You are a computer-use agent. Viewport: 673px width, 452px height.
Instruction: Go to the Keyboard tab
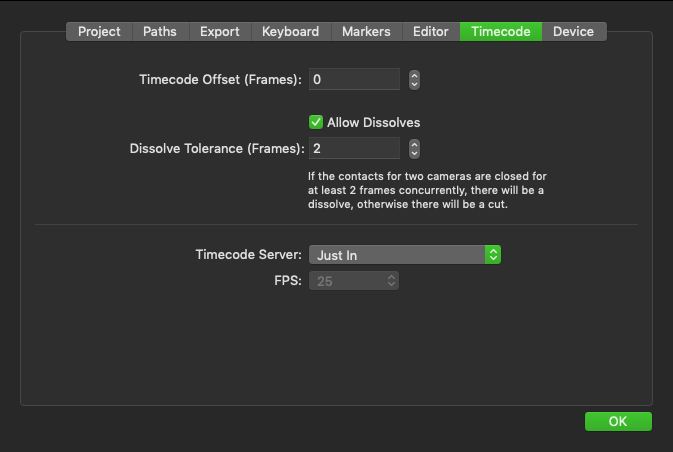[x=291, y=31]
